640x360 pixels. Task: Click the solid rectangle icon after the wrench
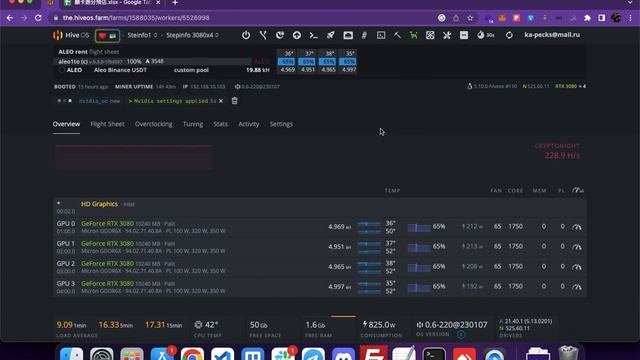pyautogui.click(x=464, y=36)
